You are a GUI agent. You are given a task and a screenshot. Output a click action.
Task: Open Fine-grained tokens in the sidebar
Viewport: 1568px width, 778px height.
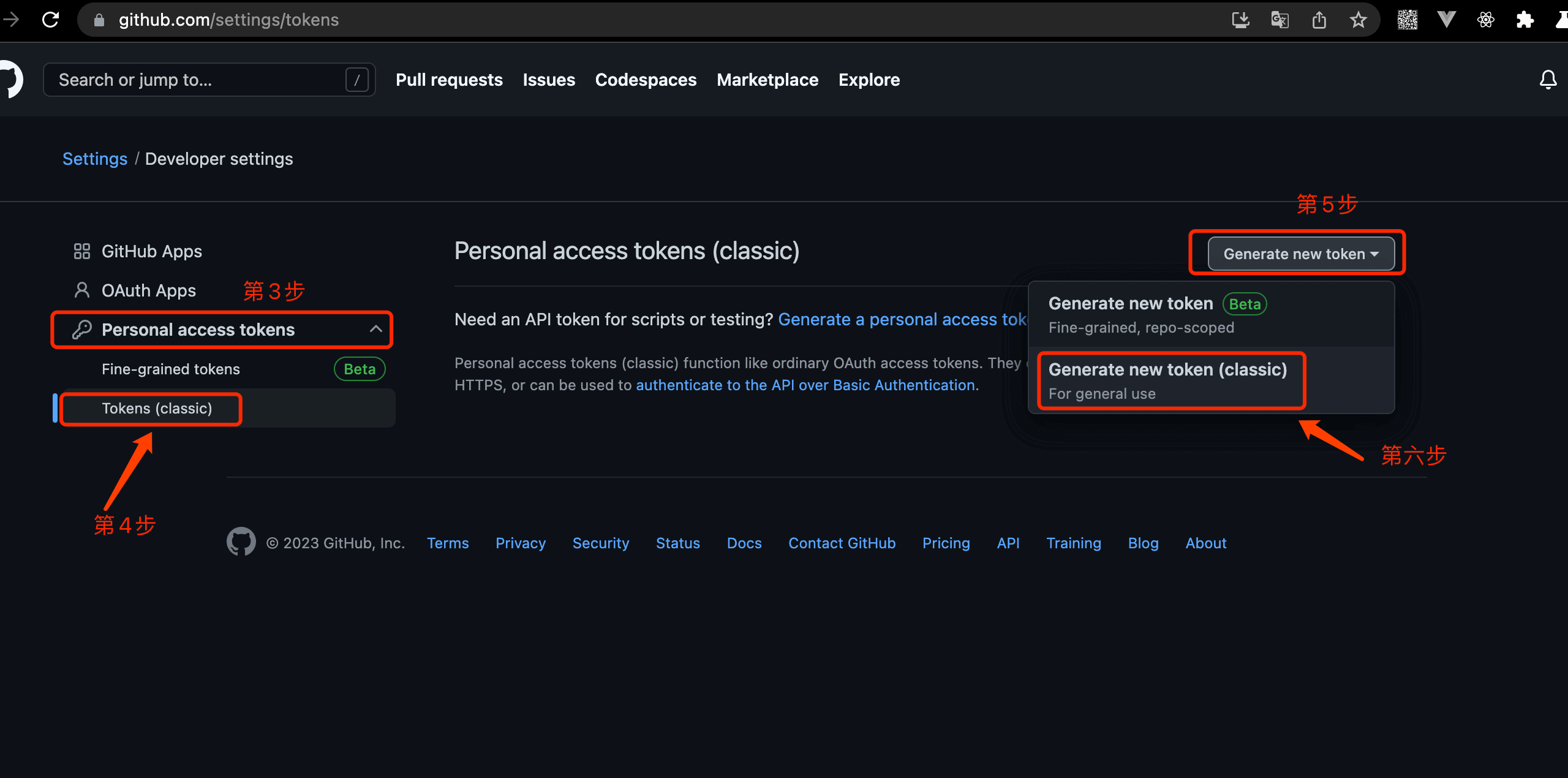pos(171,369)
